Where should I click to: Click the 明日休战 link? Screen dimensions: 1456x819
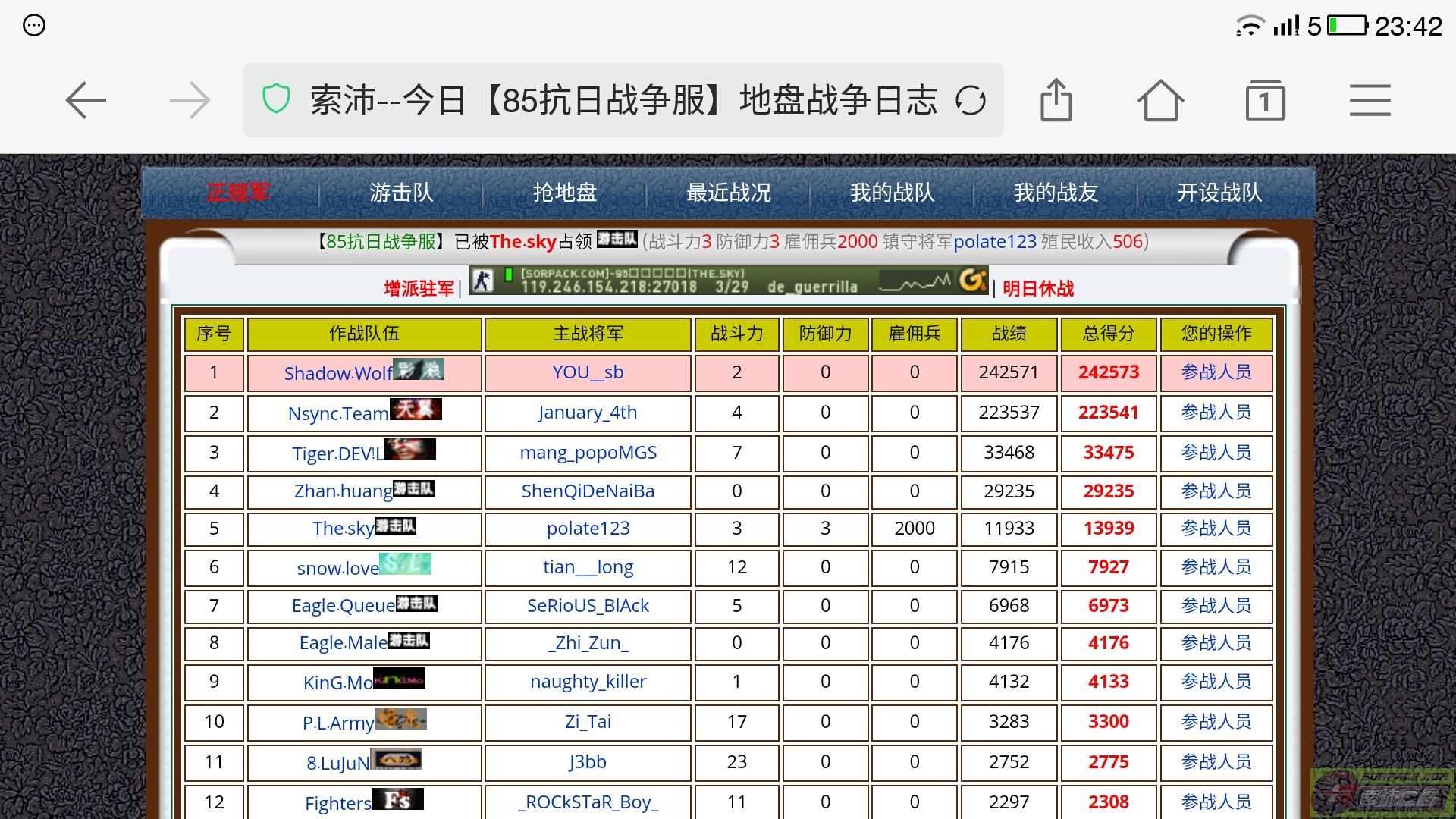pyautogui.click(x=1037, y=288)
